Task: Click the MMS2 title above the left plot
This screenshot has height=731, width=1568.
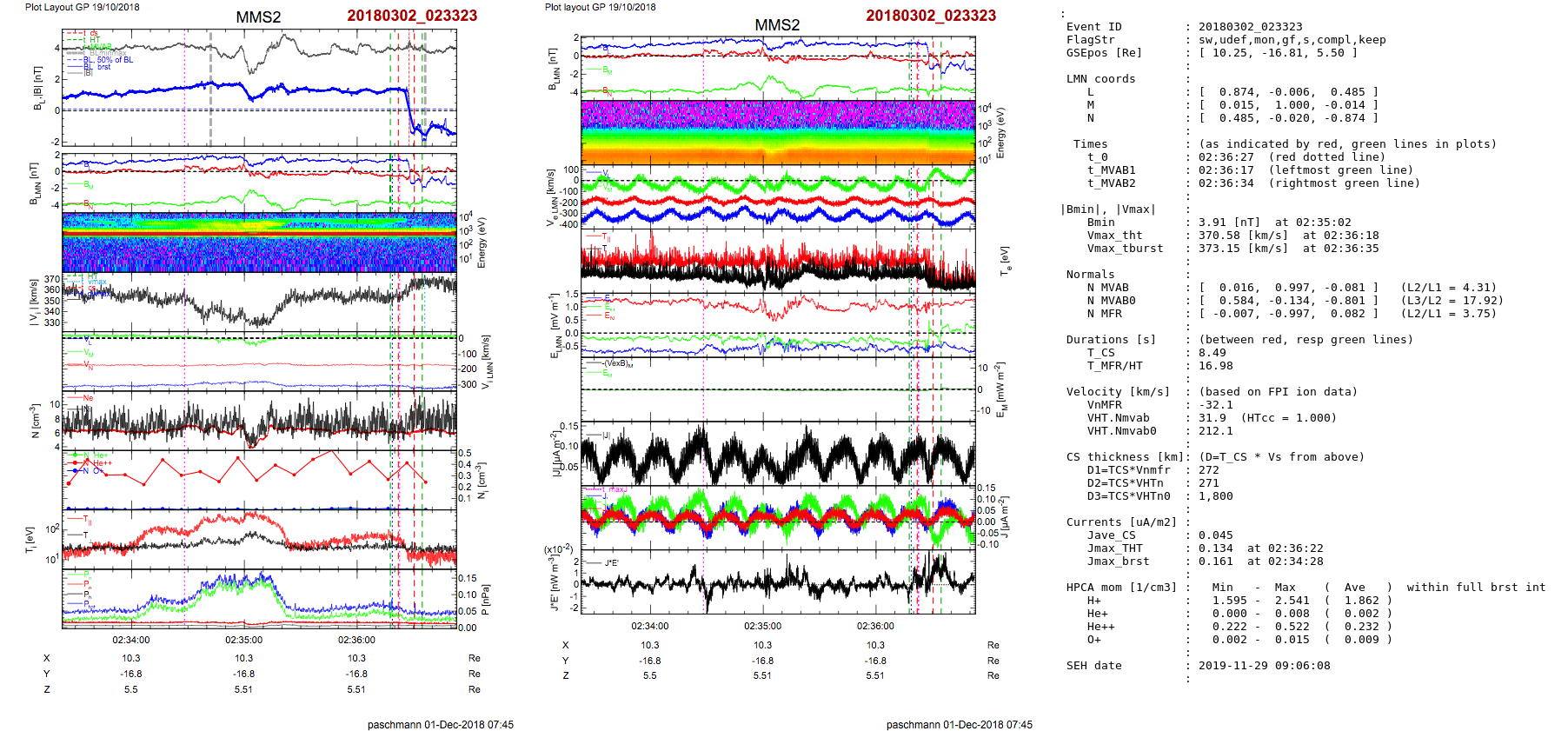Action: pos(258,17)
